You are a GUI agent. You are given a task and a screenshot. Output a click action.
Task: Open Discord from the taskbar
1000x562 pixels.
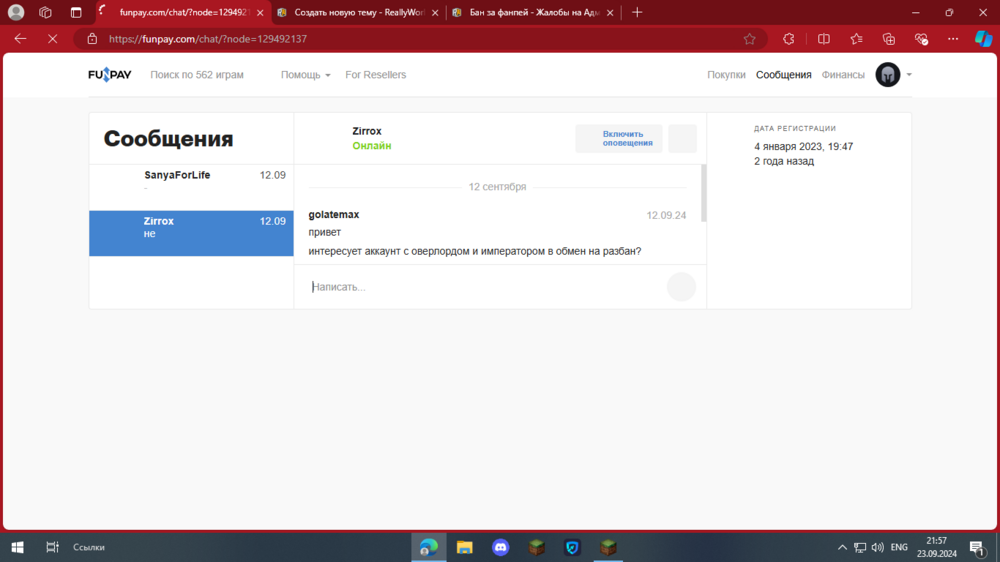[501, 547]
